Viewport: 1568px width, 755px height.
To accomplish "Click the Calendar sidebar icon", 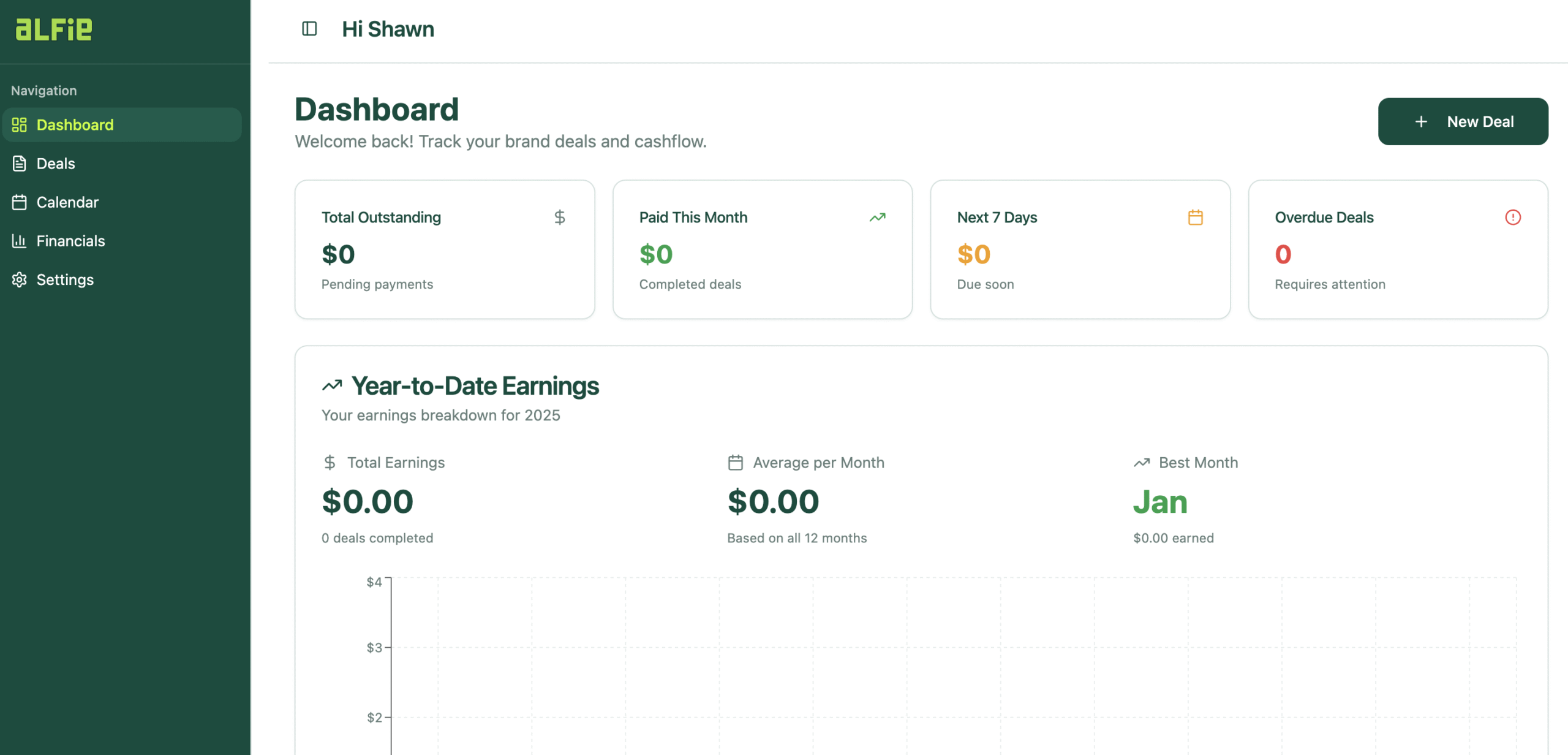I will tap(19, 202).
